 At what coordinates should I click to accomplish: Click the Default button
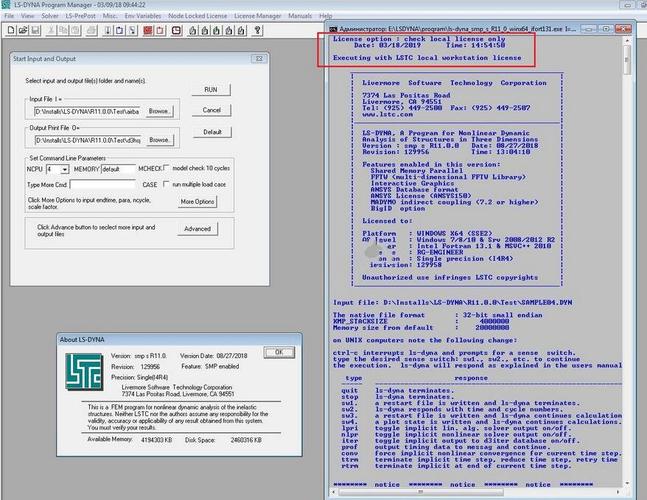click(213, 132)
